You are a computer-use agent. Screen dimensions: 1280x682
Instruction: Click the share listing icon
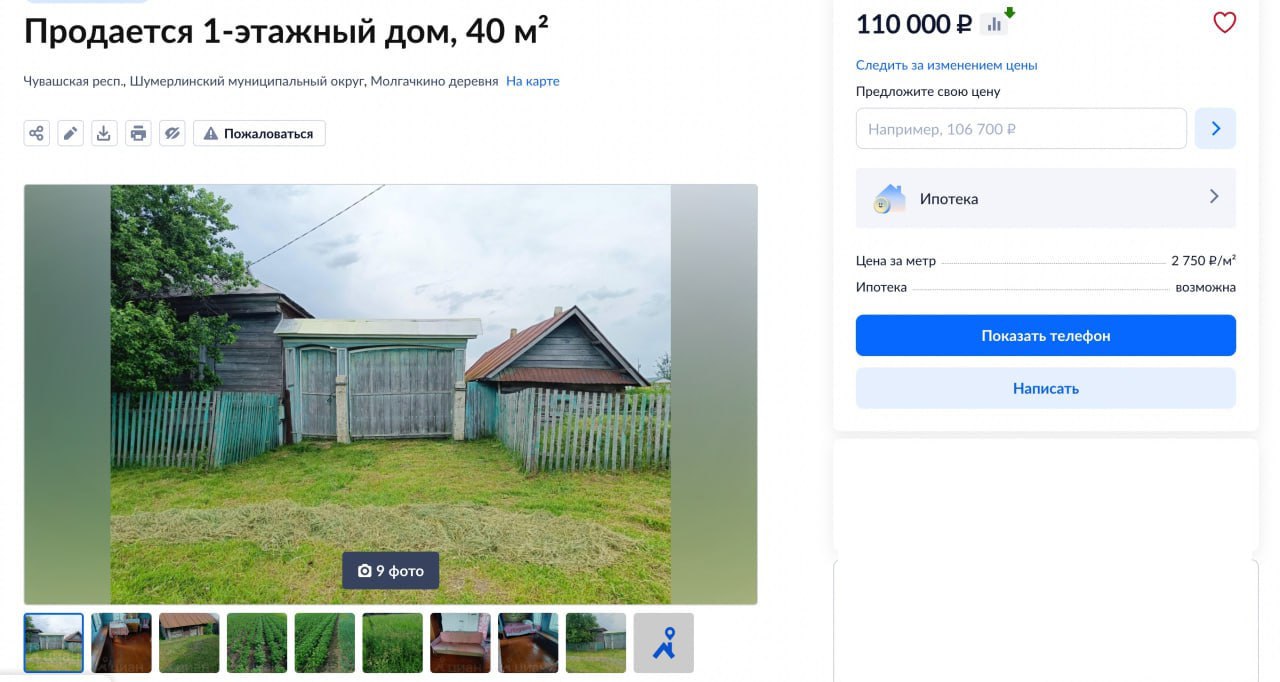(x=37, y=133)
